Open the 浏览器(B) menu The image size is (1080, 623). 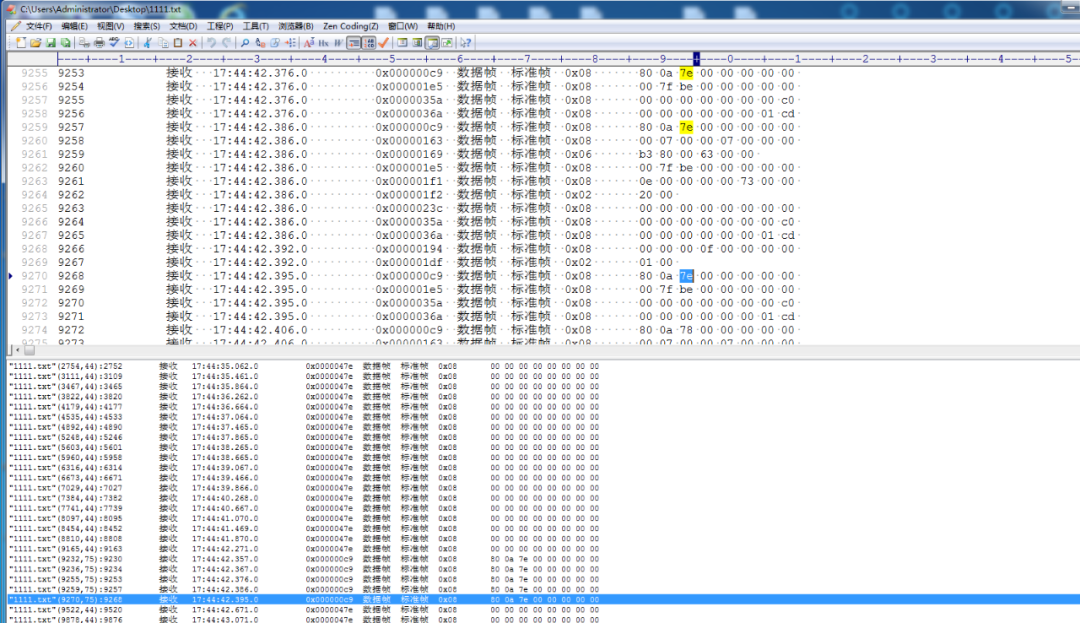[x=295, y=26]
